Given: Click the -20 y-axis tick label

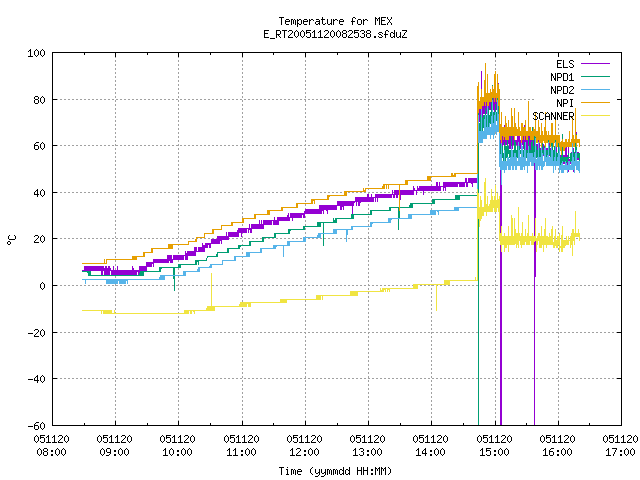Looking at the screenshot, I should pos(36,333).
